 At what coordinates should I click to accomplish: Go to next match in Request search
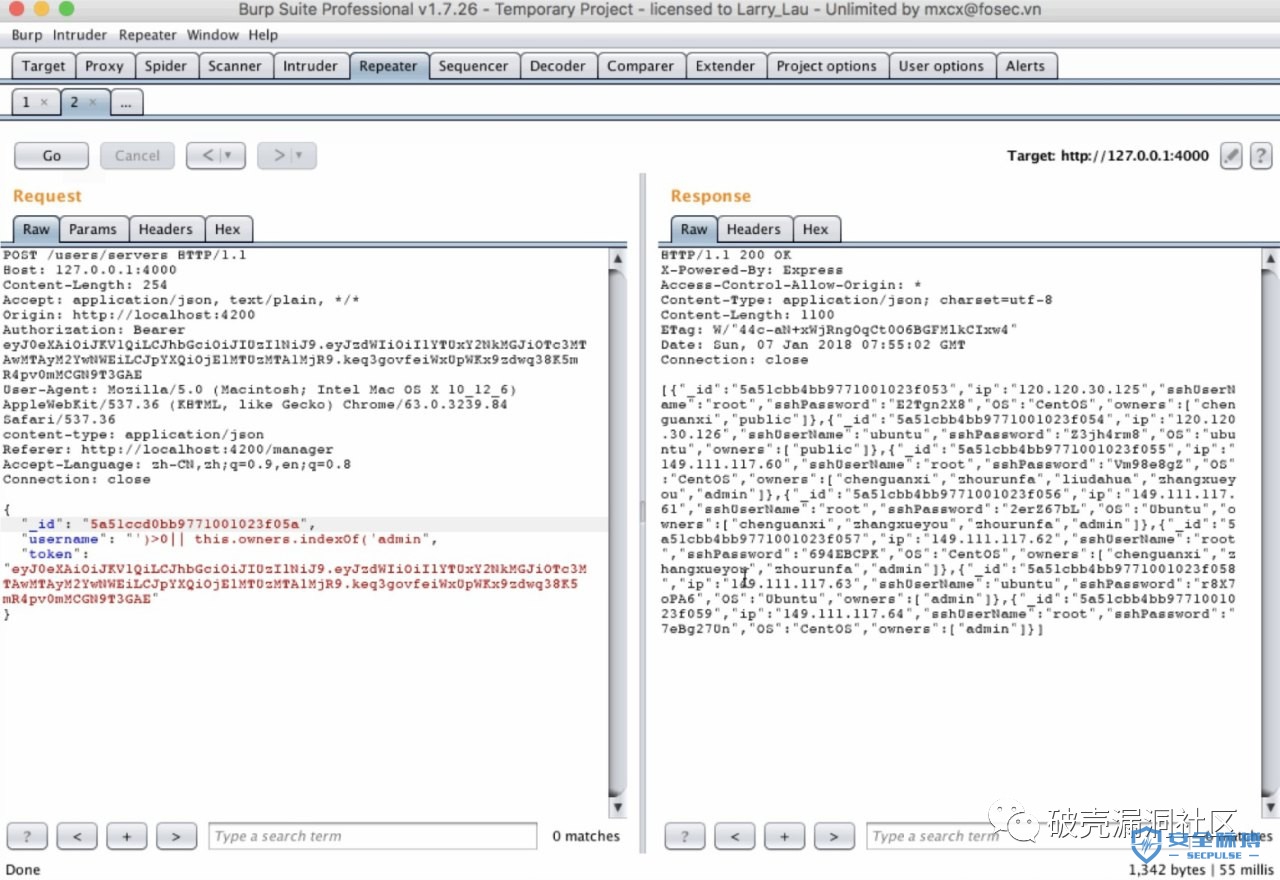pos(176,836)
